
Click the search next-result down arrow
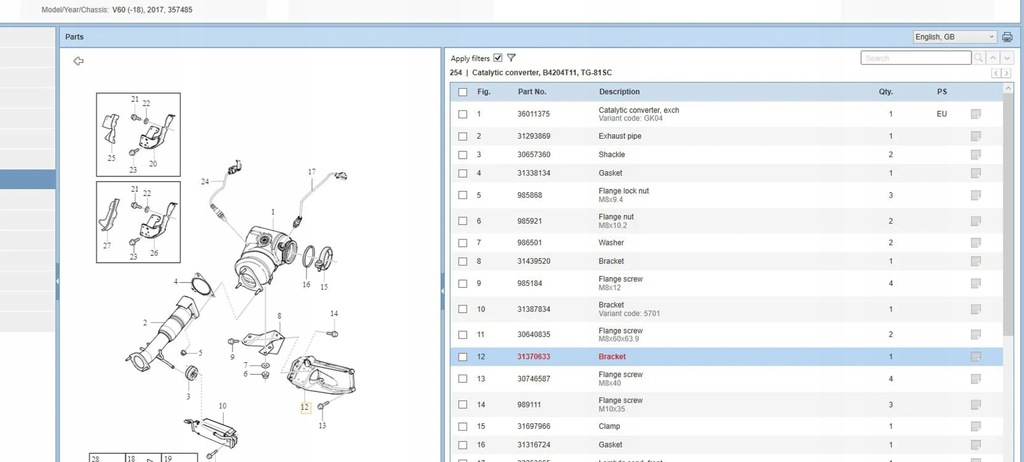[1007, 58]
